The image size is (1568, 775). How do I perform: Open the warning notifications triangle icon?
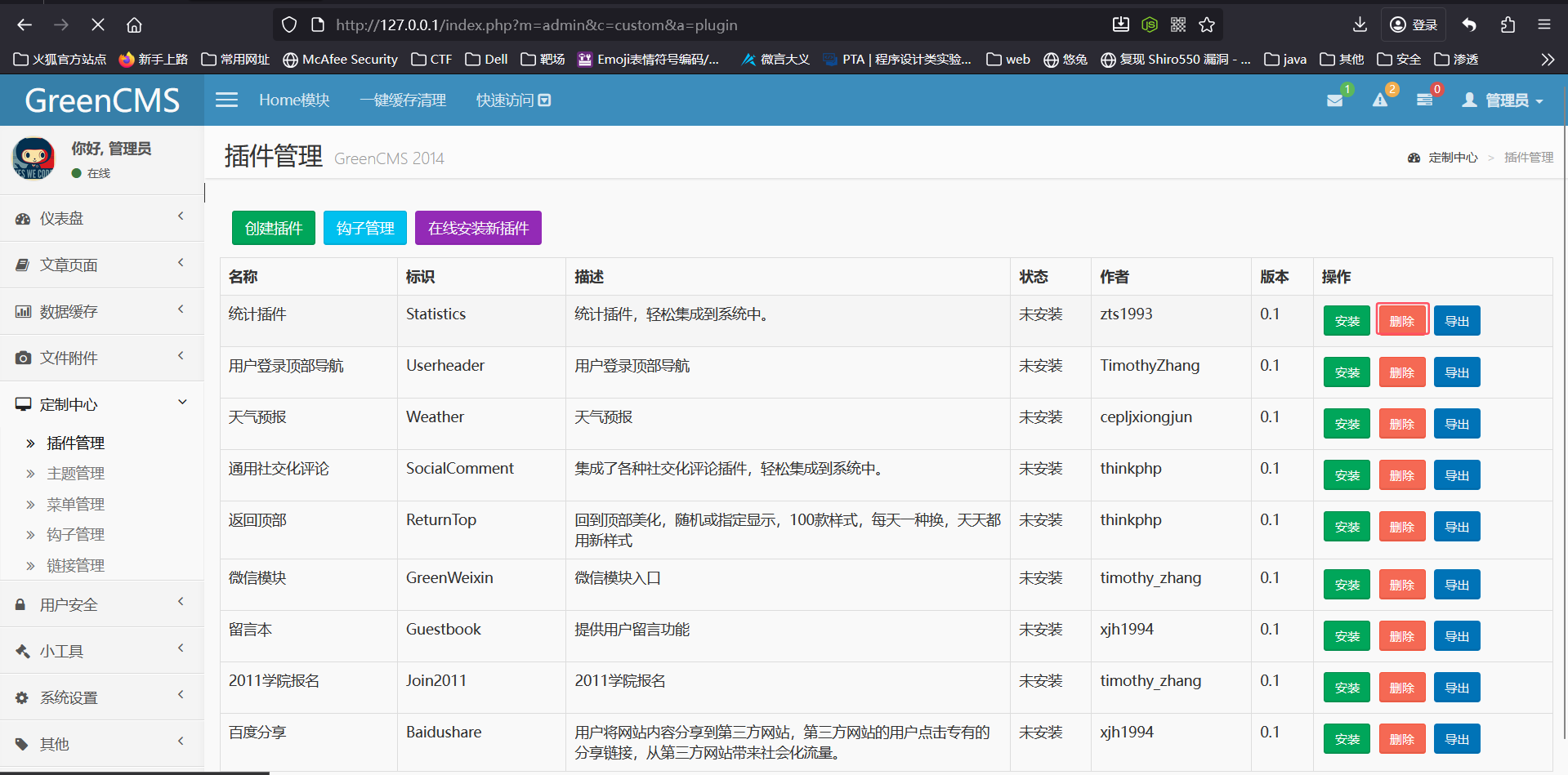coord(1380,100)
